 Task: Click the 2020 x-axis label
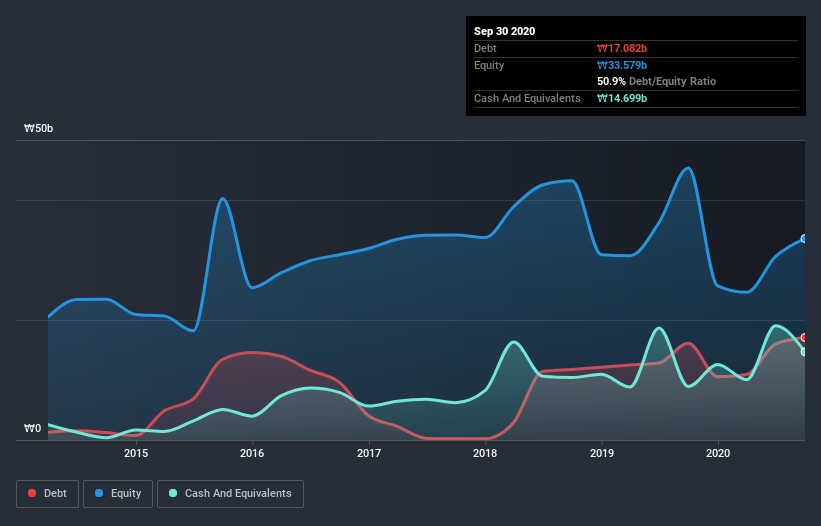coord(718,453)
